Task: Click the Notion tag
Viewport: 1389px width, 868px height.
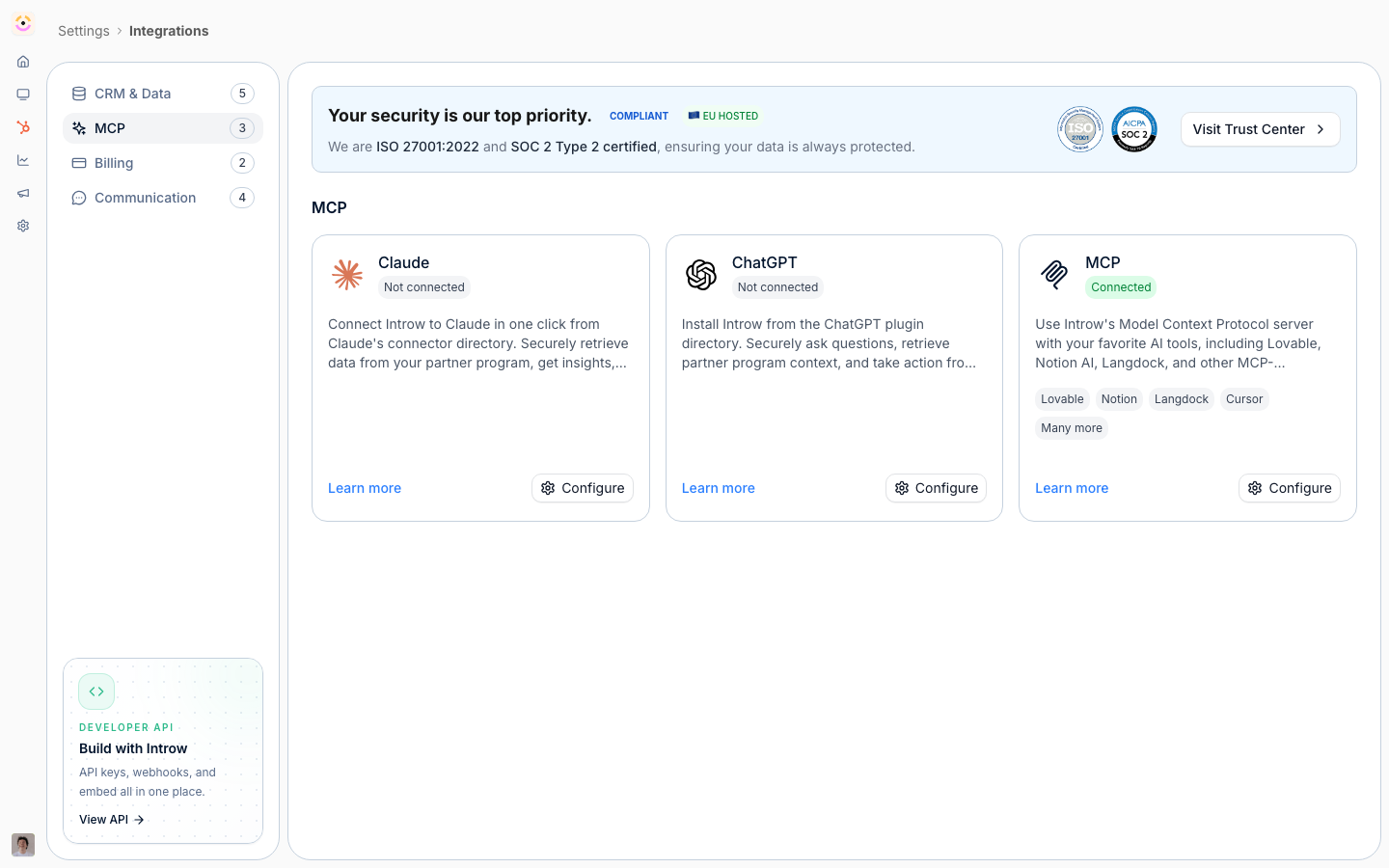Action: tap(1119, 399)
